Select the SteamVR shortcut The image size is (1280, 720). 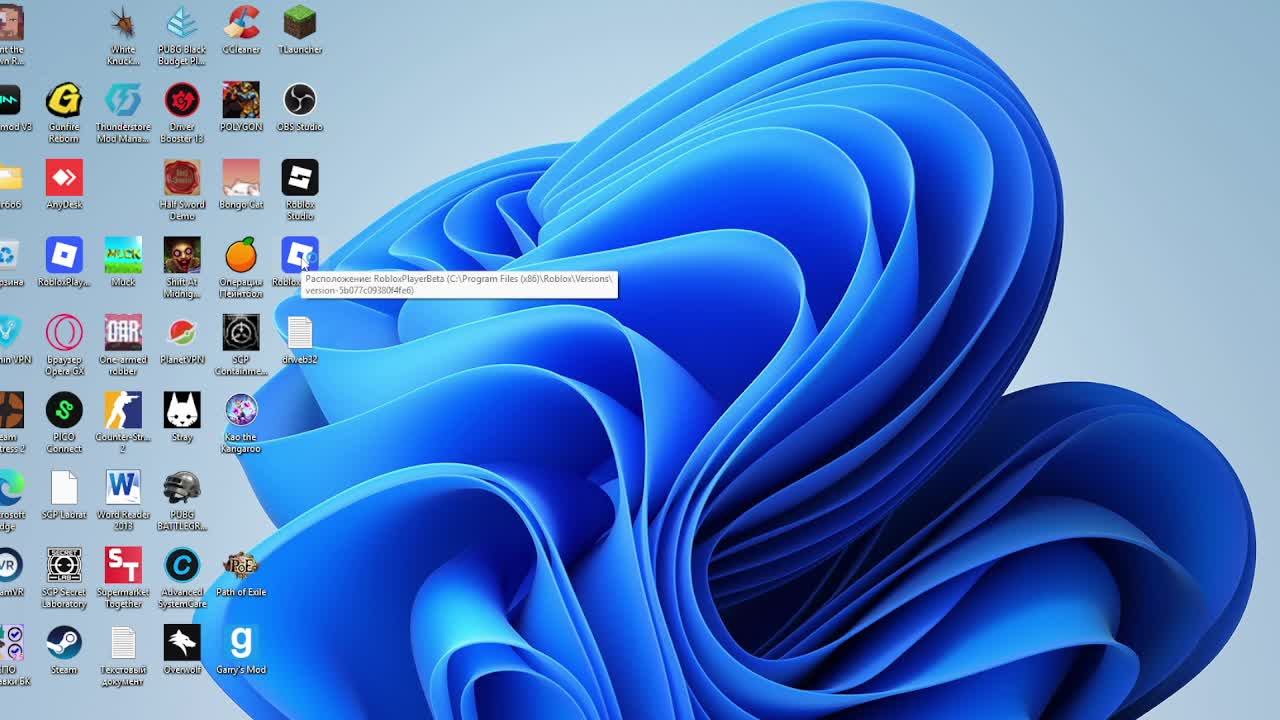pos(8,572)
